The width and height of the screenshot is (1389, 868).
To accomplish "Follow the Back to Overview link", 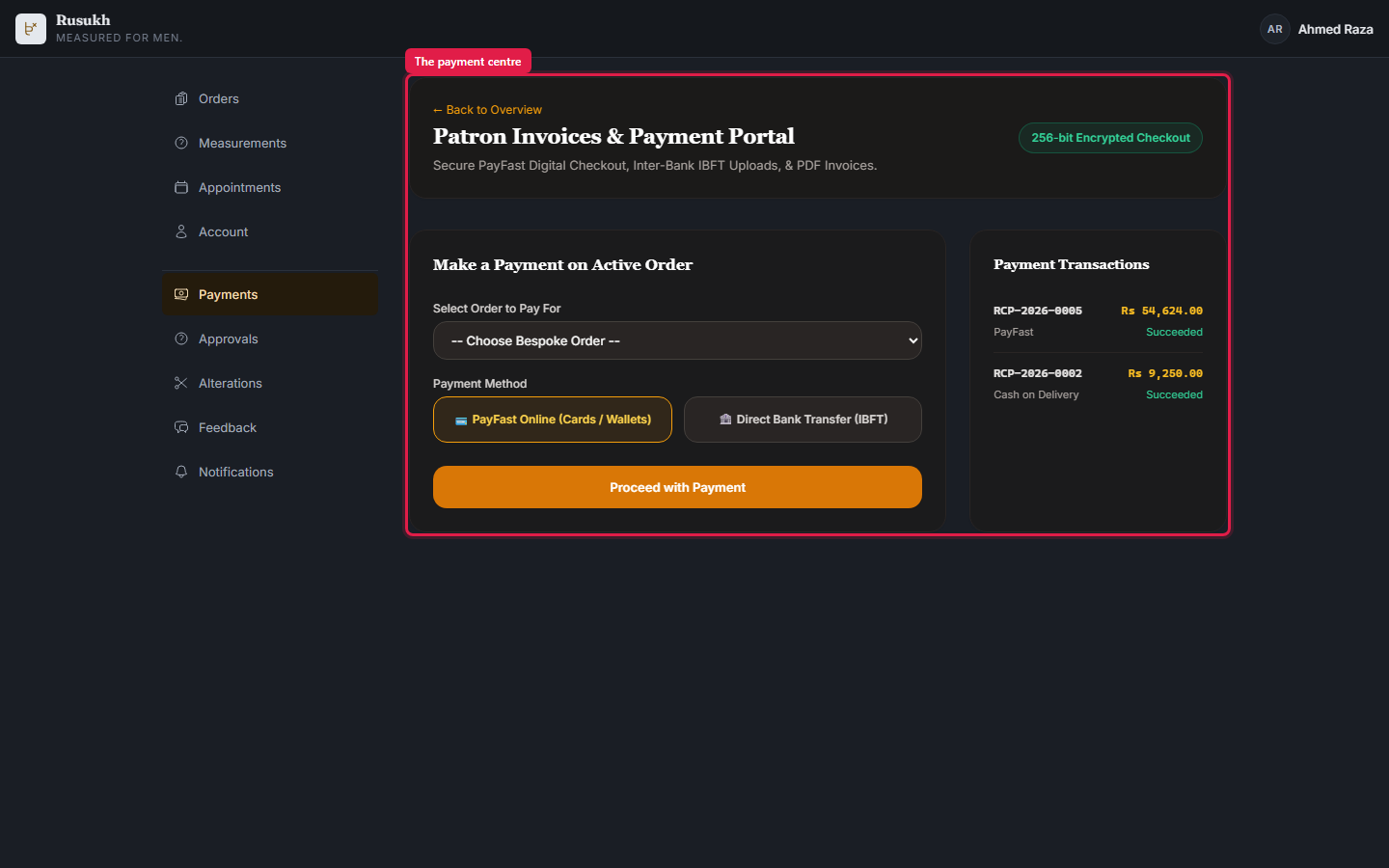I will pos(487,110).
